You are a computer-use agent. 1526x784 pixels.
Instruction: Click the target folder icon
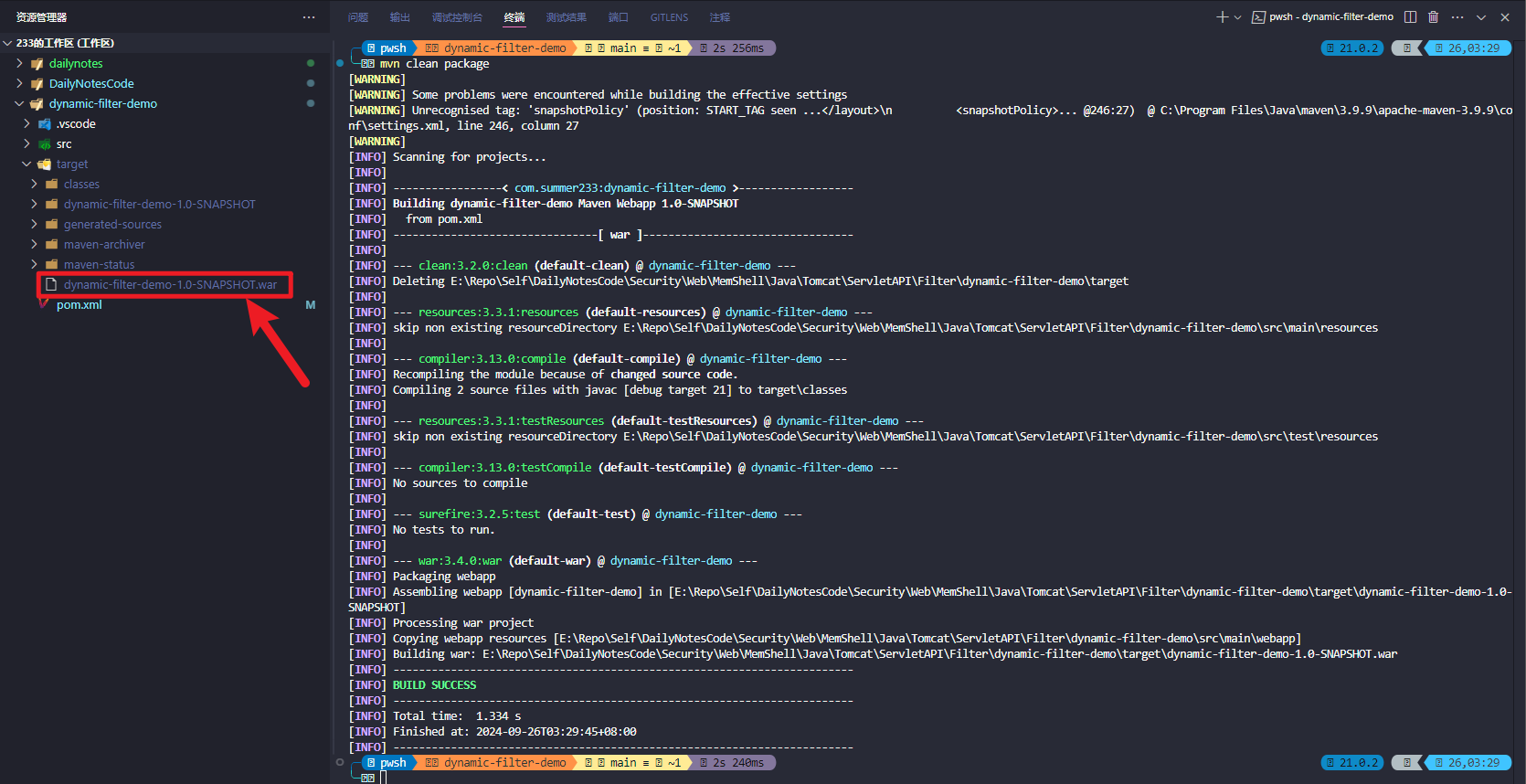click(45, 164)
